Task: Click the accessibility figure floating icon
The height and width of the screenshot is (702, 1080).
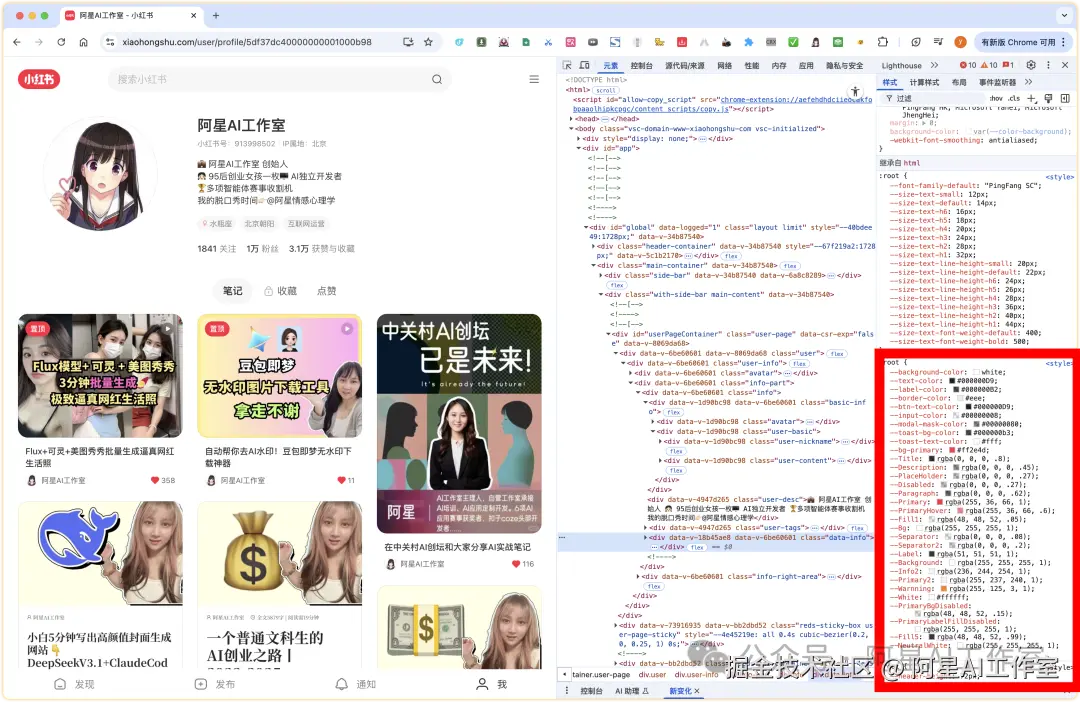Action: pyautogui.click(x=855, y=92)
